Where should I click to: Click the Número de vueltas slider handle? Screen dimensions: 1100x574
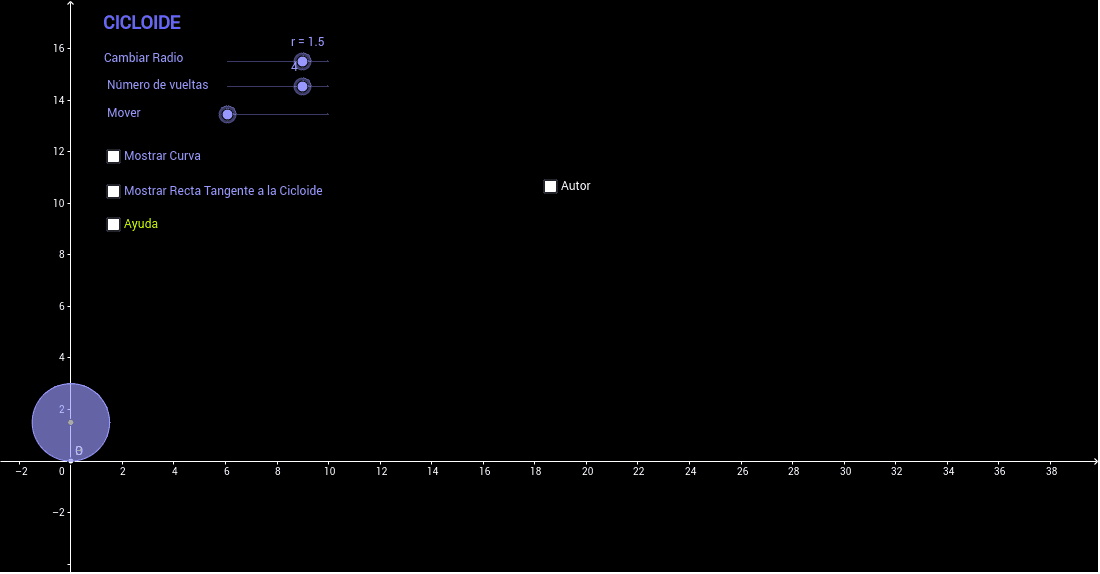point(302,86)
